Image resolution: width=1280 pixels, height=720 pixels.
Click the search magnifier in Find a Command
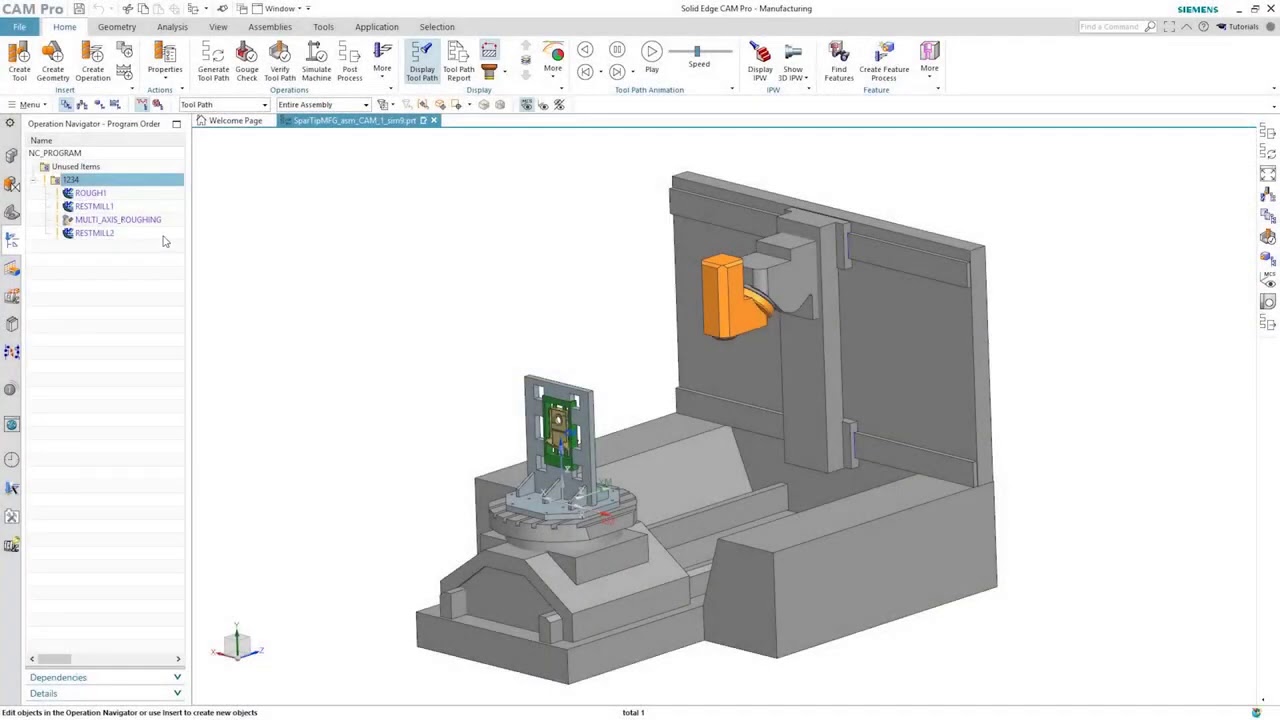(1150, 27)
